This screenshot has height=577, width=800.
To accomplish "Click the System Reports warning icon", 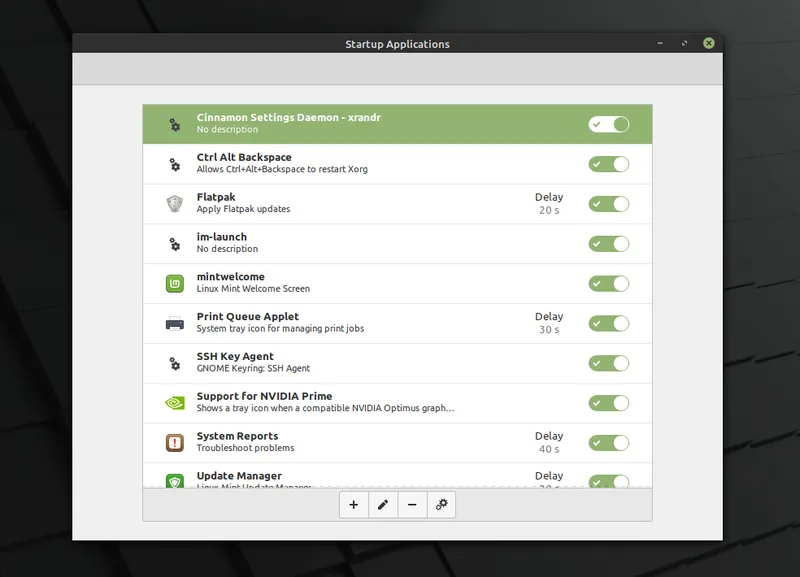I will tap(174, 443).
